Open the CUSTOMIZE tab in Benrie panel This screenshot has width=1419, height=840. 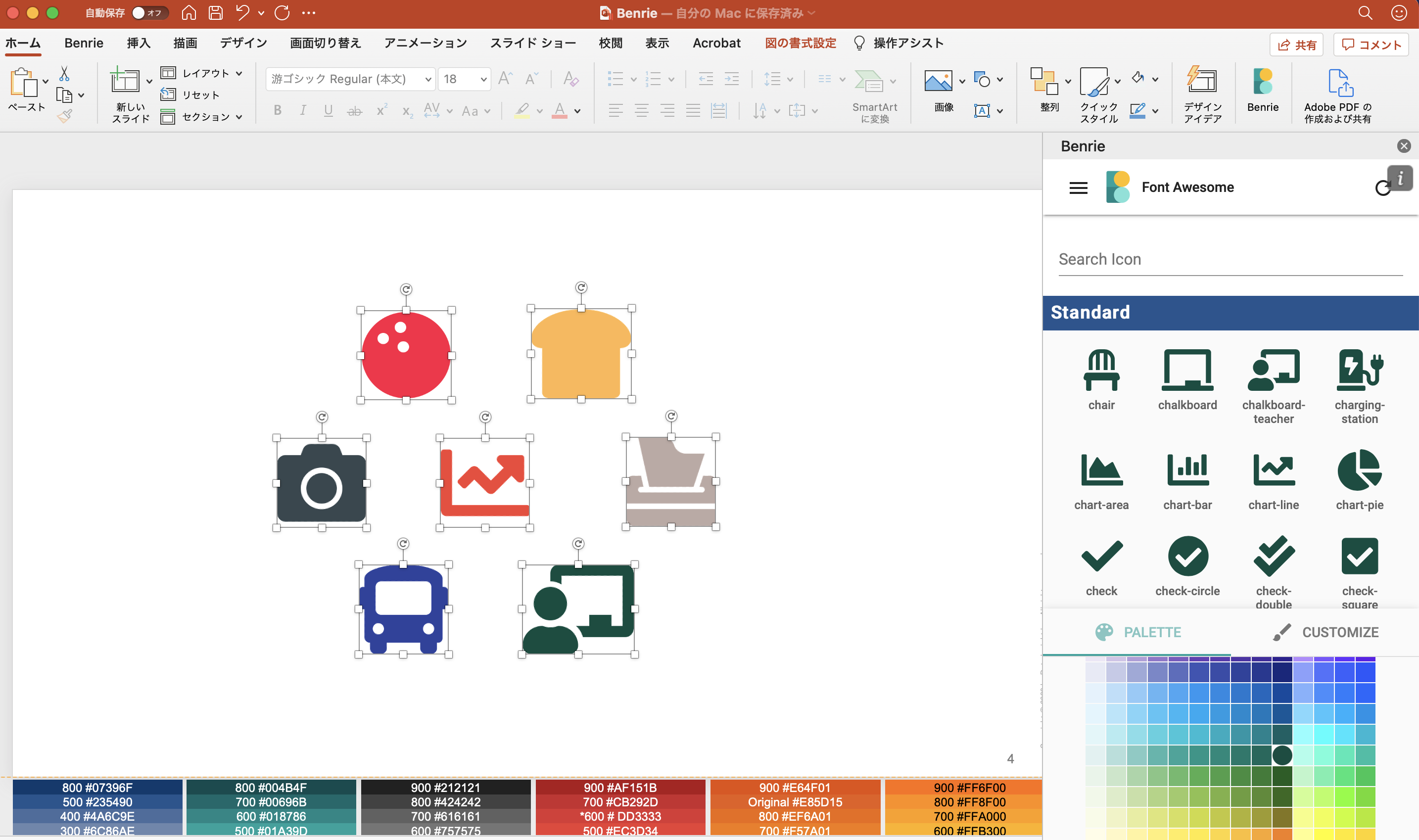pyautogui.click(x=1324, y=632)
